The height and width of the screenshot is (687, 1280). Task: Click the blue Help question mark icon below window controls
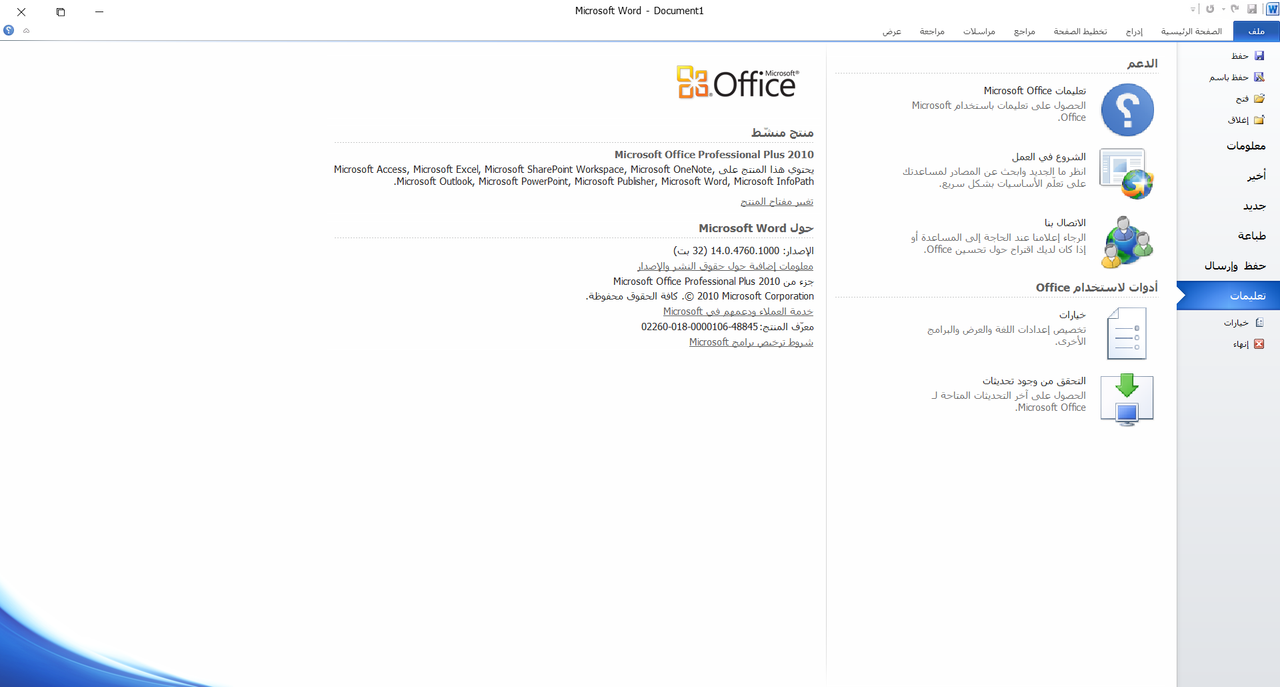[x=9, y=31]
